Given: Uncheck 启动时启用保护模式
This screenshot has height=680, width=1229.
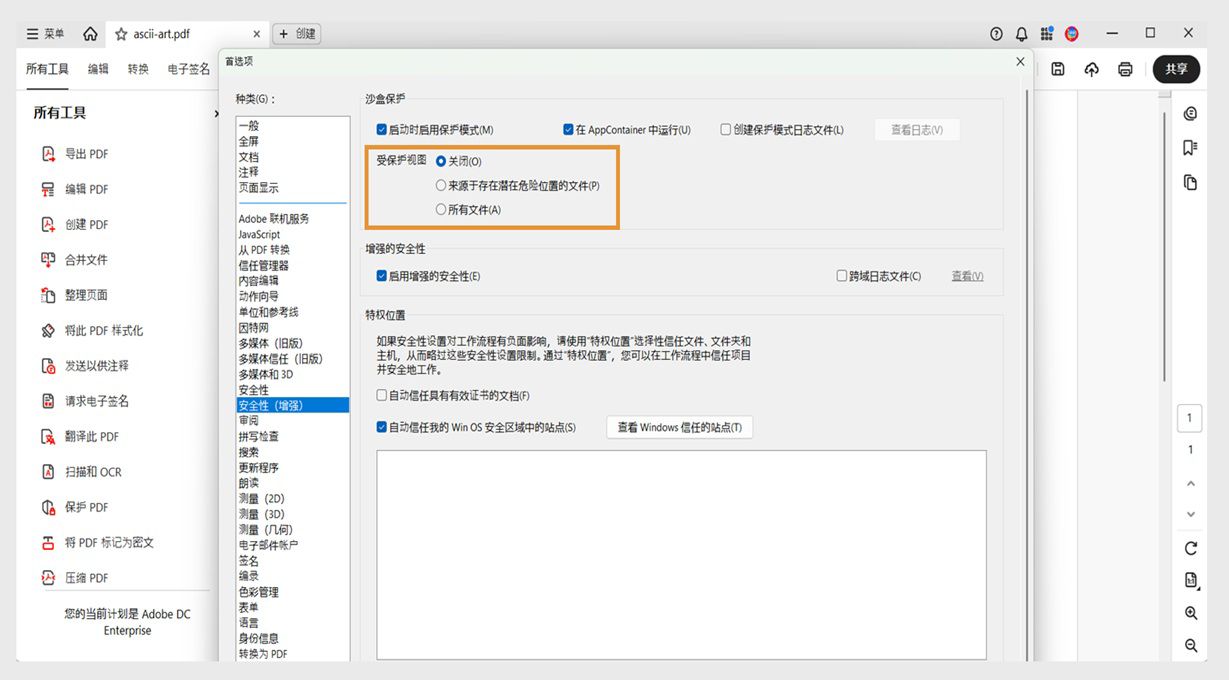Looking at the screenshot, I should (381, 129).
